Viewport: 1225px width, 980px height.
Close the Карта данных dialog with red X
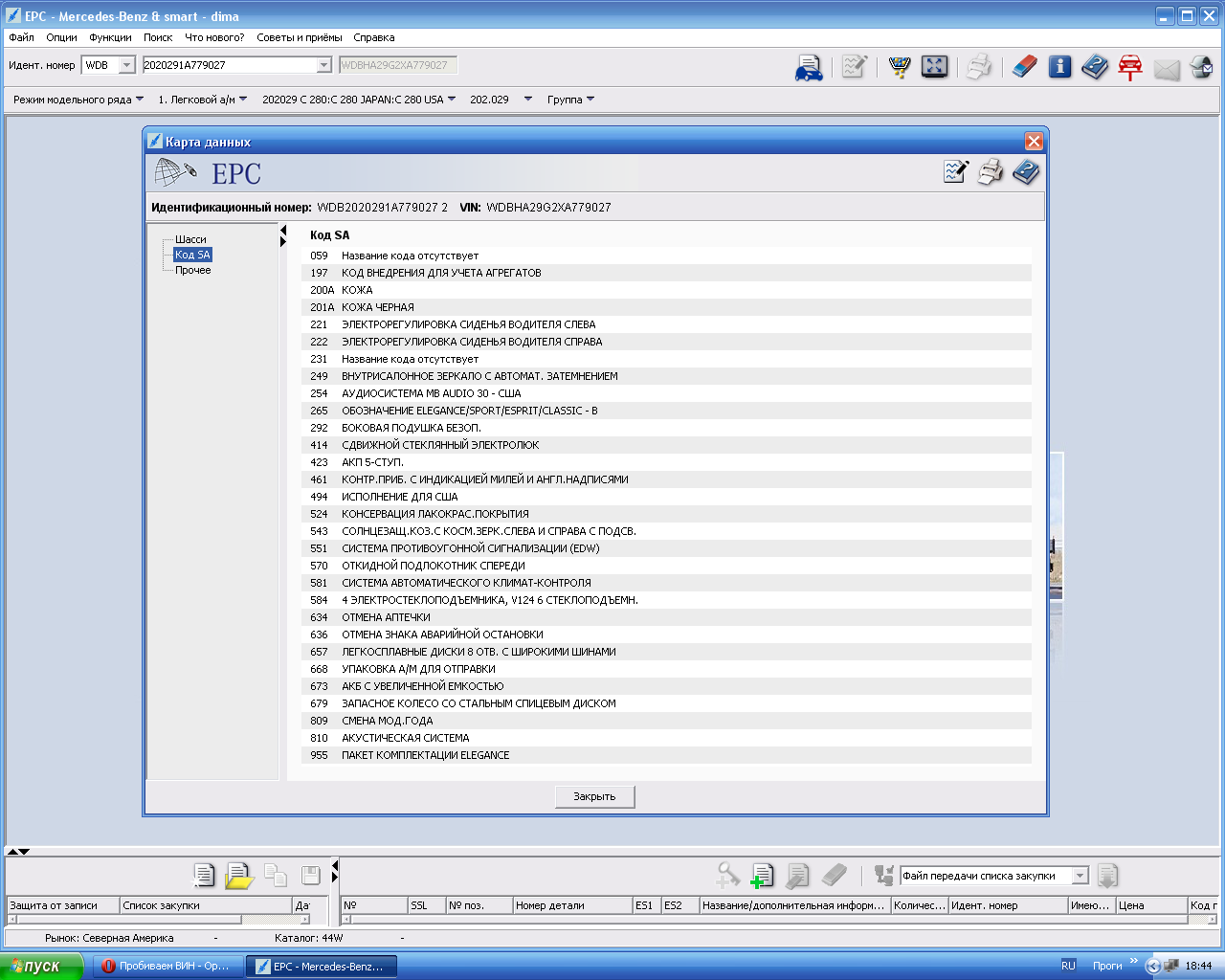pos(1034,142)
